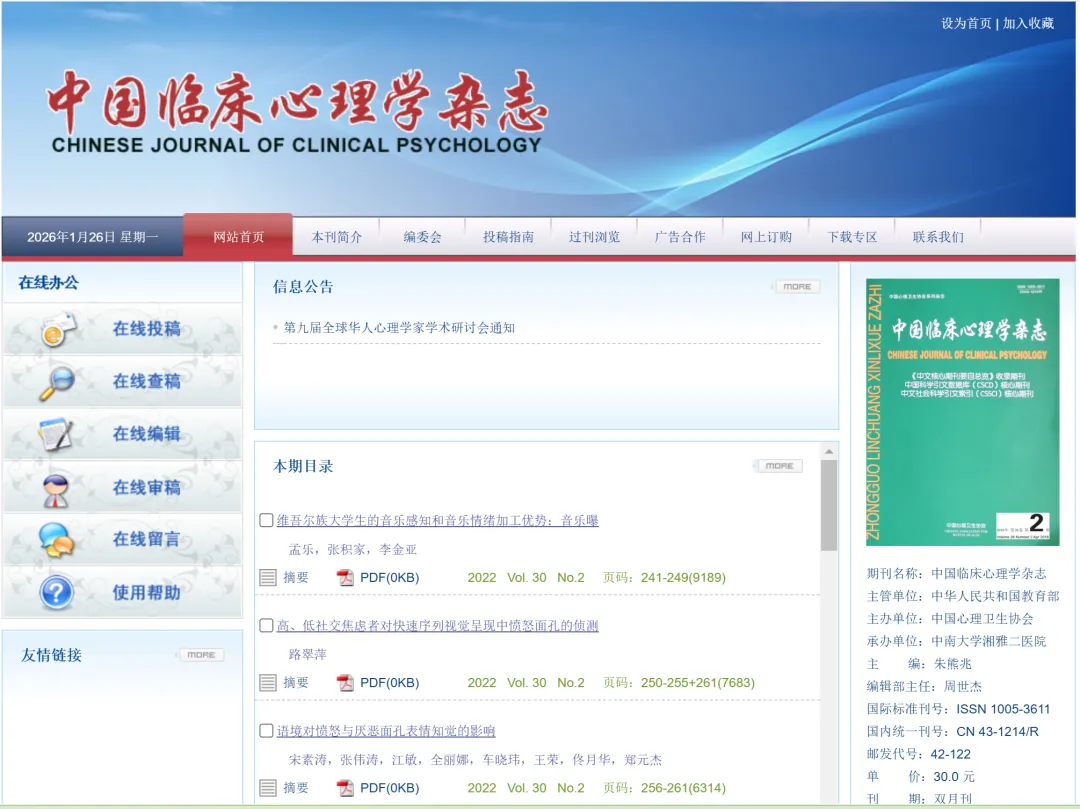Click the 本期目录 scrollbar thumb
1080x809 pixels.
pos(829,506)
